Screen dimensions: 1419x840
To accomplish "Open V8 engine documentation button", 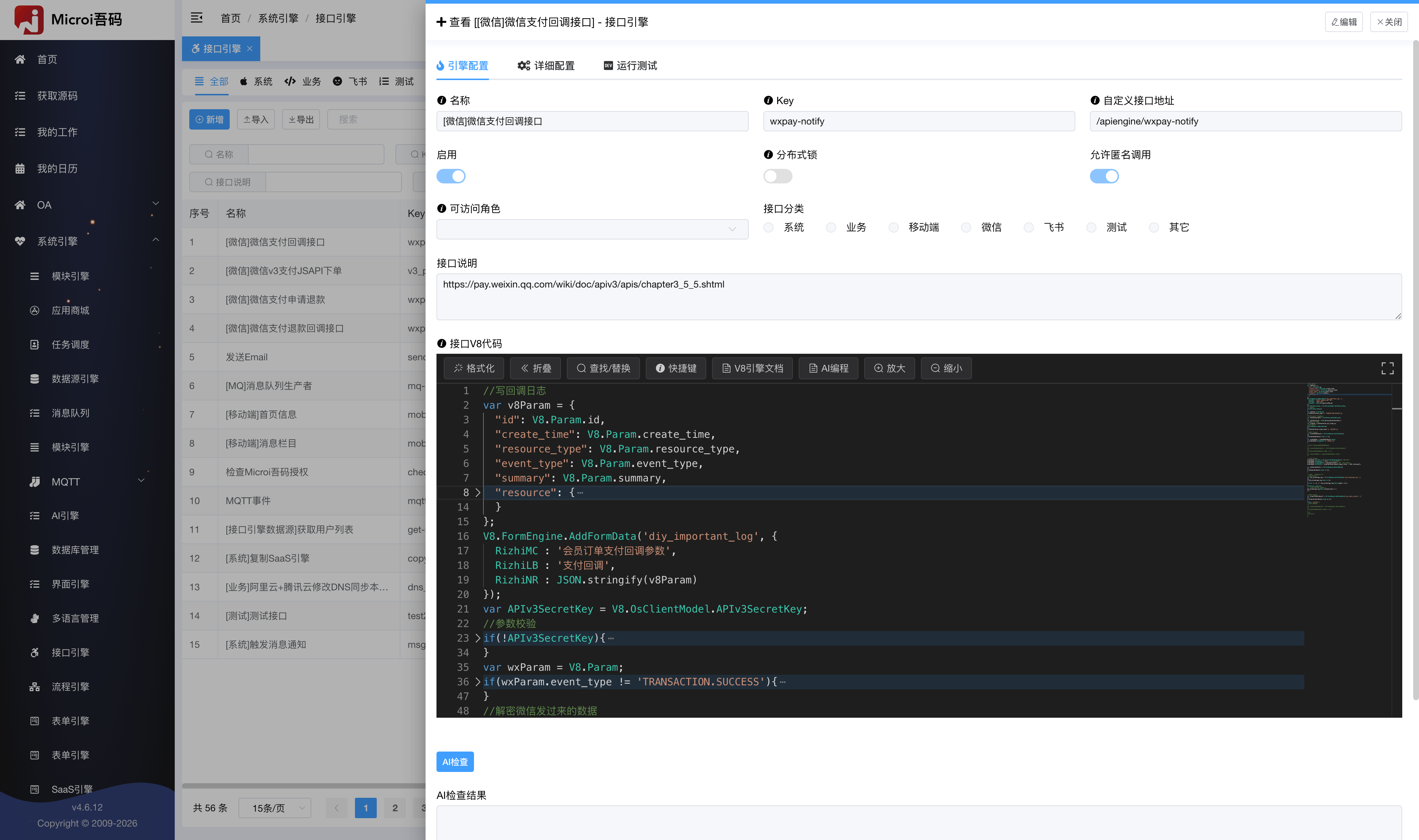I will (752, 368).
